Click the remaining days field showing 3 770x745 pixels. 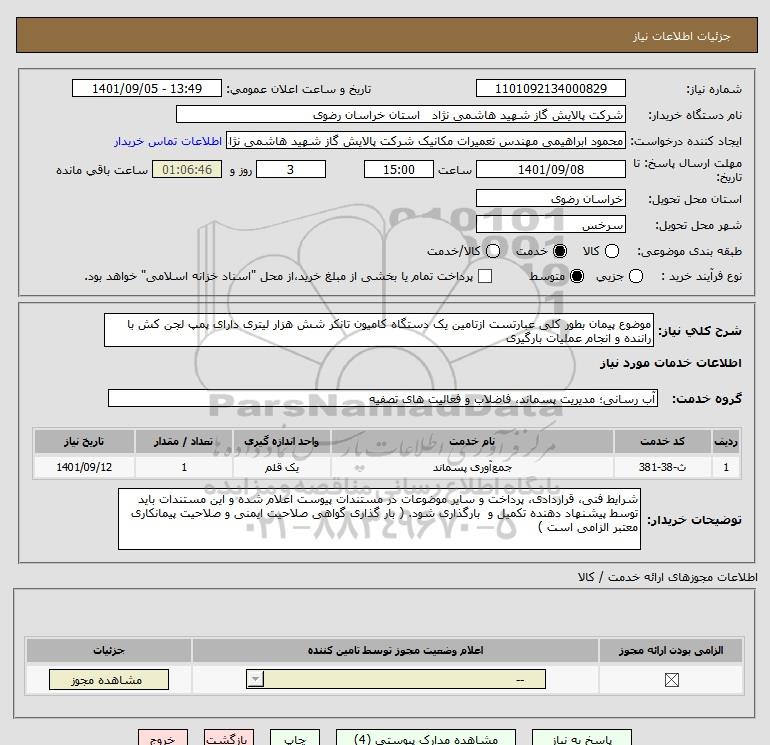click(x=291, y=169)
